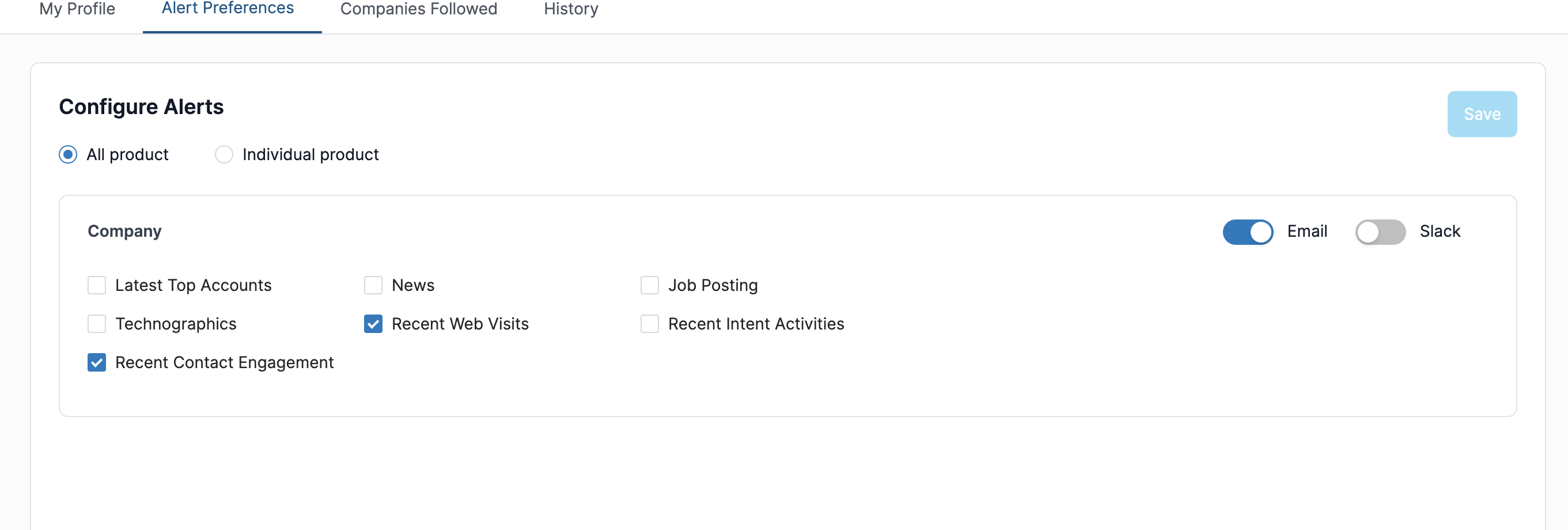
Task: Click the Email label next to toggle
Action: pos(1307,231)
